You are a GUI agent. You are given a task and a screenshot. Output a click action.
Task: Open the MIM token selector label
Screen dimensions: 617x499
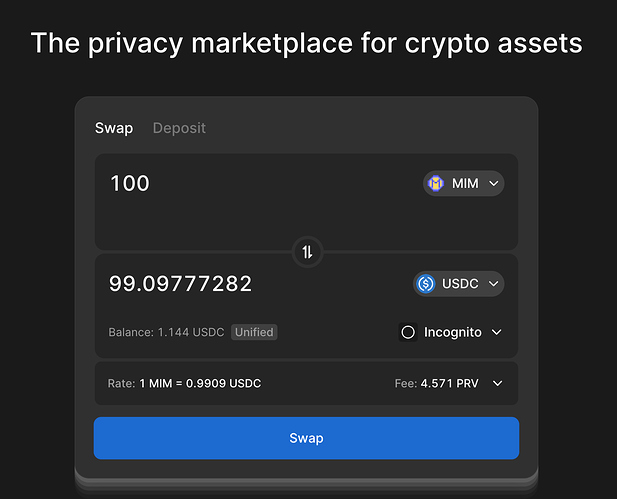click(x=465, y=183)
